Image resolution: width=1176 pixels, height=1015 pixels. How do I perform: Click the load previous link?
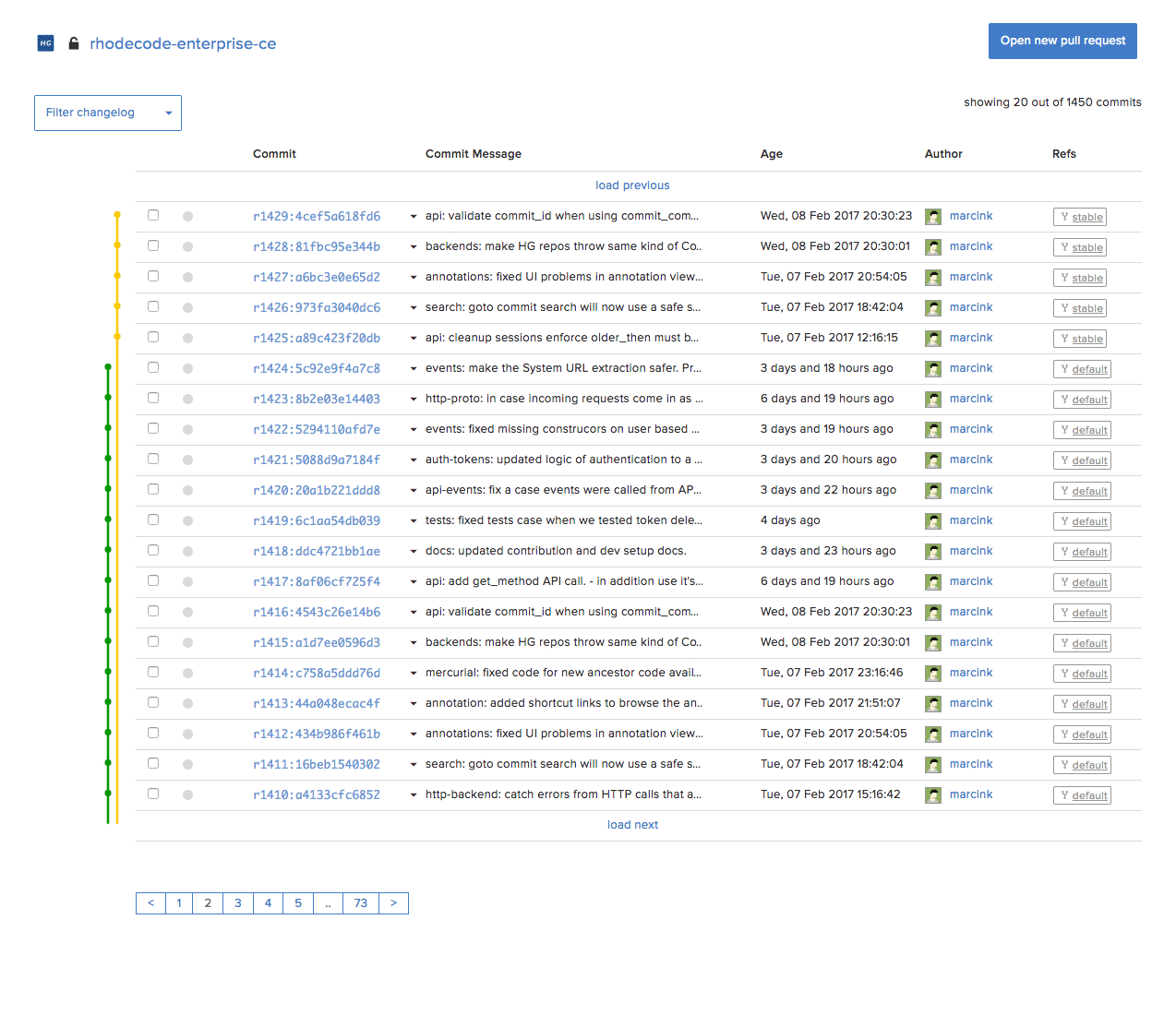point(632,185)
